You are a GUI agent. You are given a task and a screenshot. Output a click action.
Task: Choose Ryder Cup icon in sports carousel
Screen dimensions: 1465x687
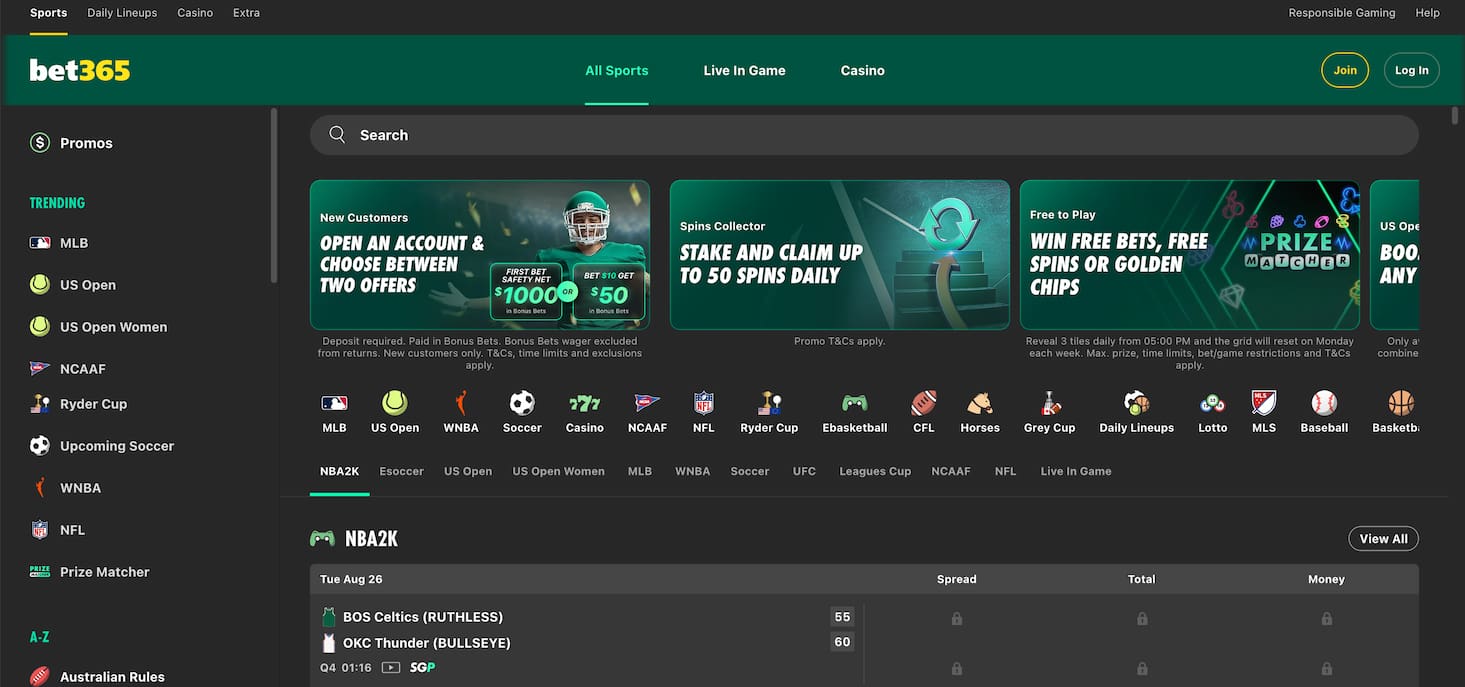769,403
